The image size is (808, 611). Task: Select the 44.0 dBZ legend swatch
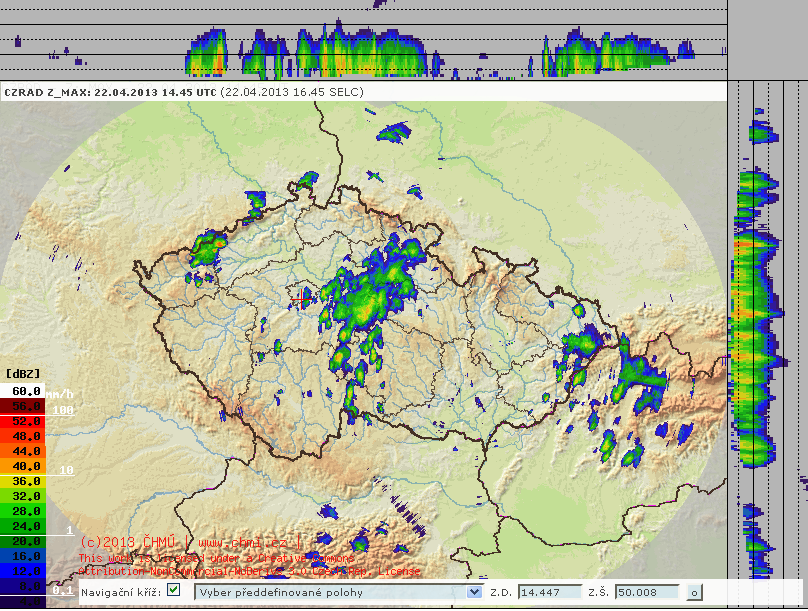coord(23,451)
